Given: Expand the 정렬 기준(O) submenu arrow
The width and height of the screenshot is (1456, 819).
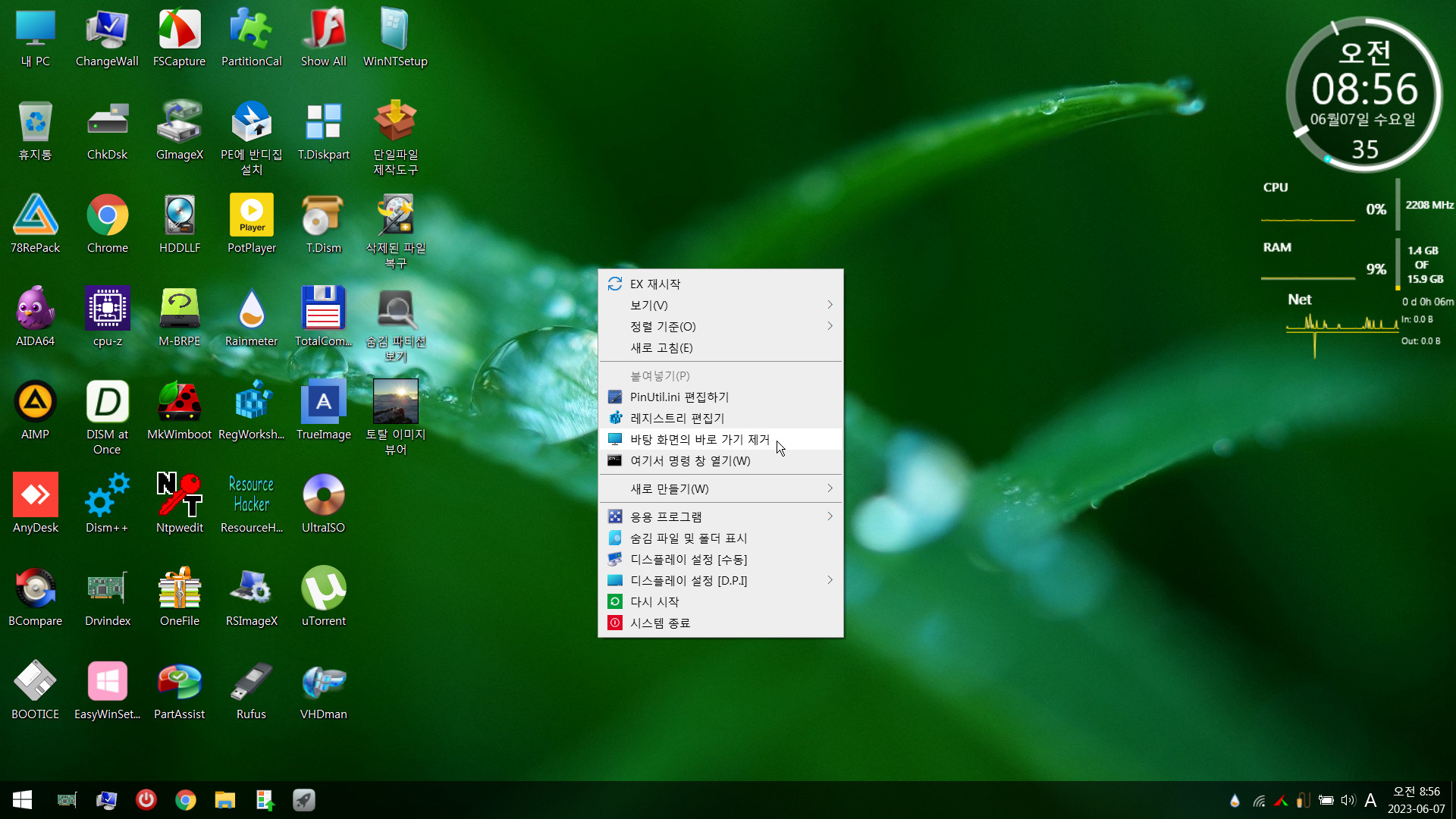Looking at the screenshot, I should coord(830,326).
